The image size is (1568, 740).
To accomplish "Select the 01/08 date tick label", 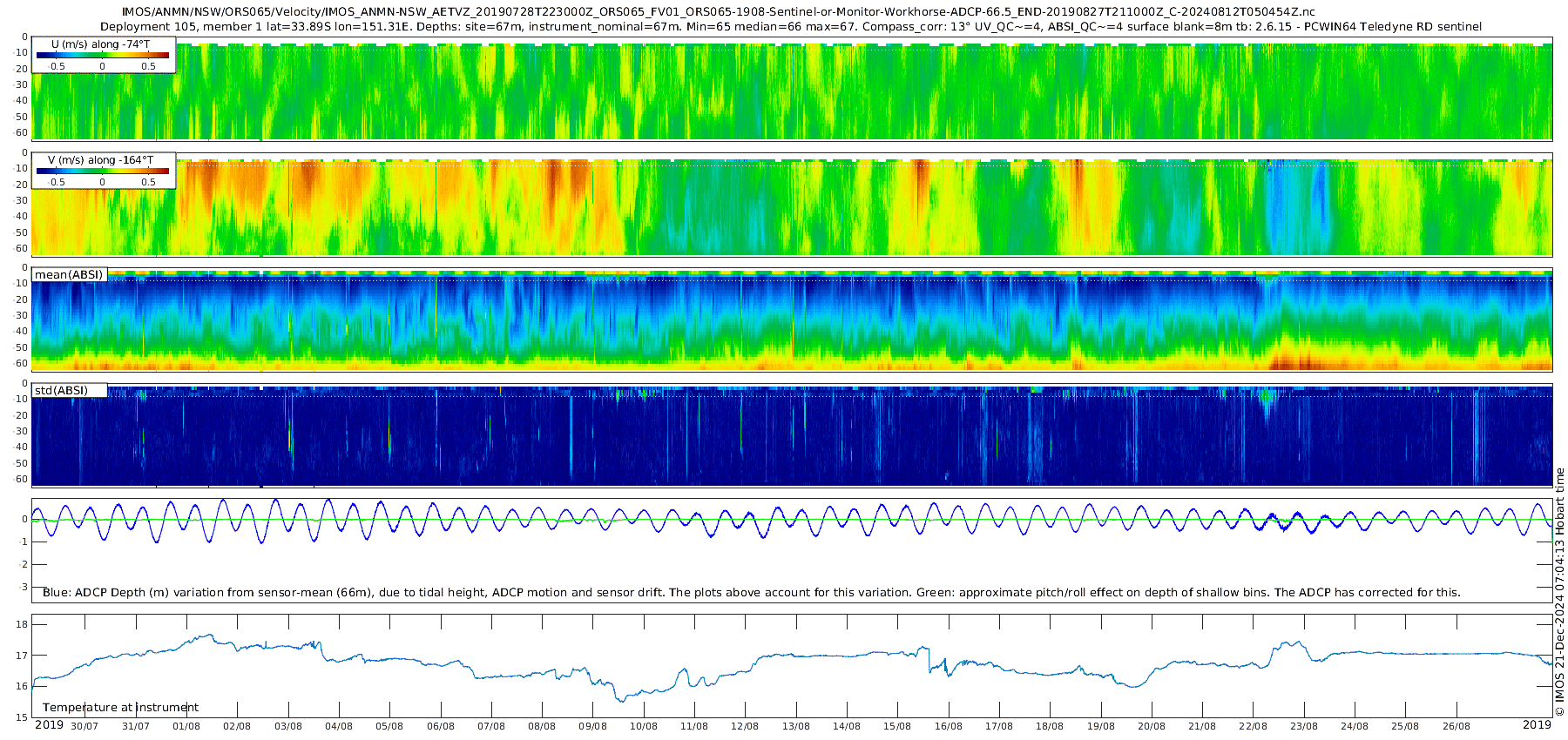I will (186, 727).
